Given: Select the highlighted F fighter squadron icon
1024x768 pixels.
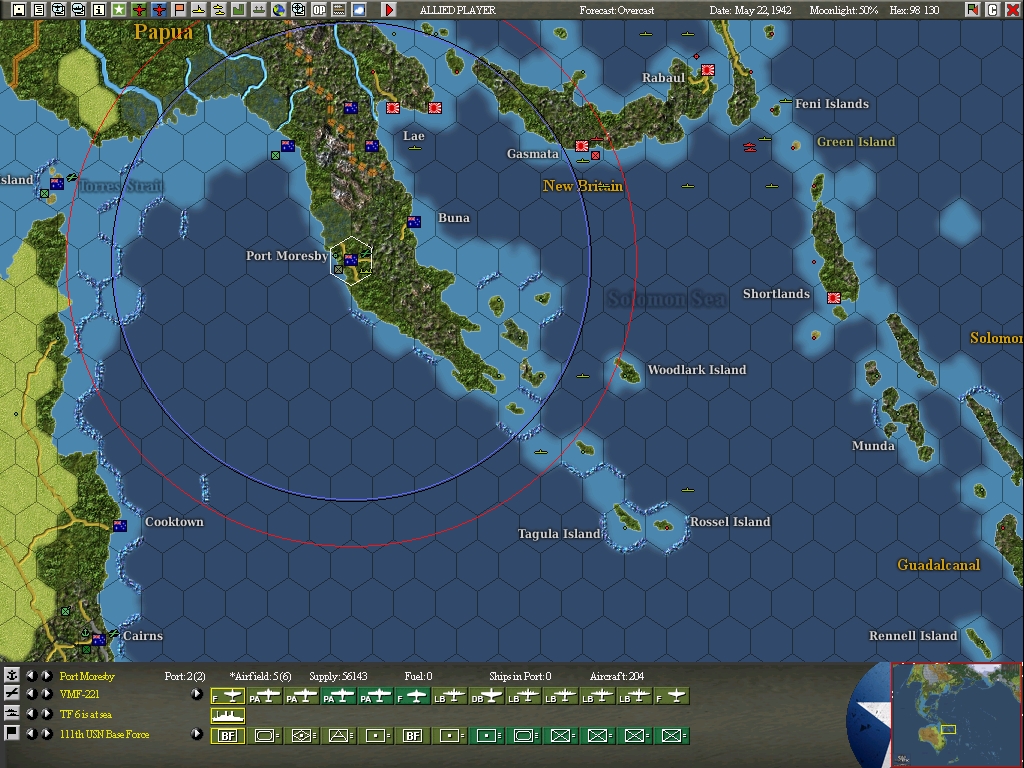Looking at the screenshot, I should [x=228, y=697].
